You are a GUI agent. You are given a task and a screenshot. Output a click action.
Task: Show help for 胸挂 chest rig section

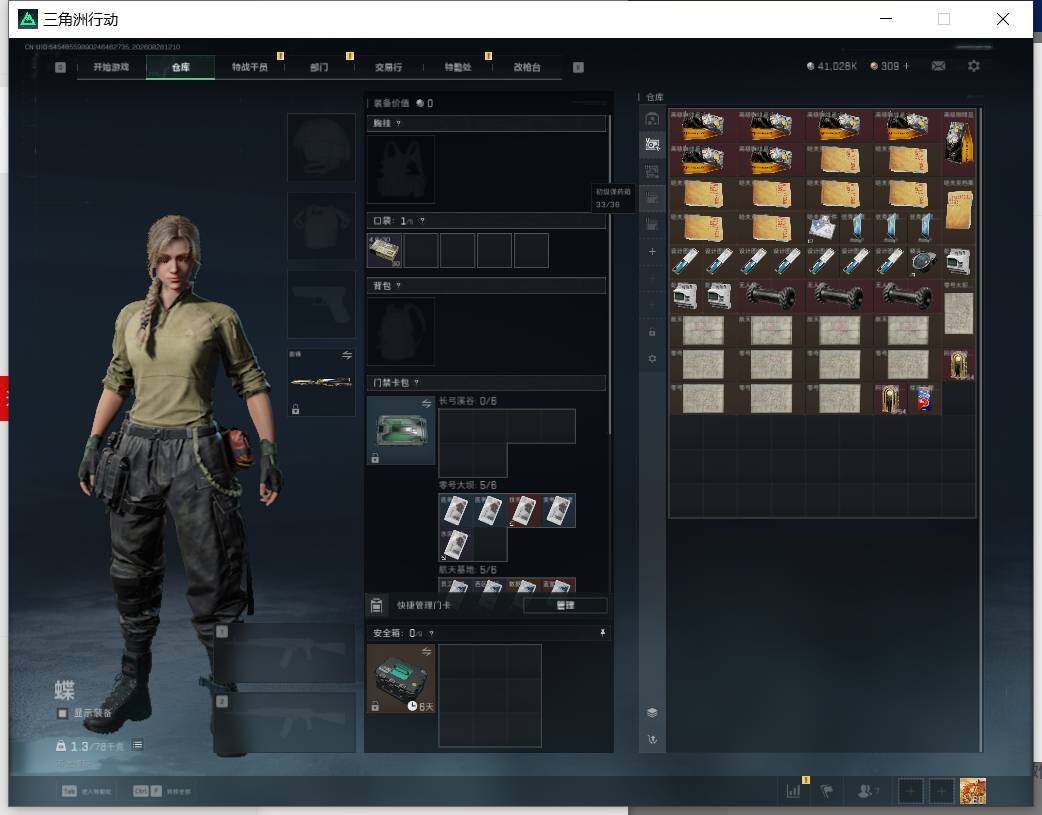click(x=398, y=124)
